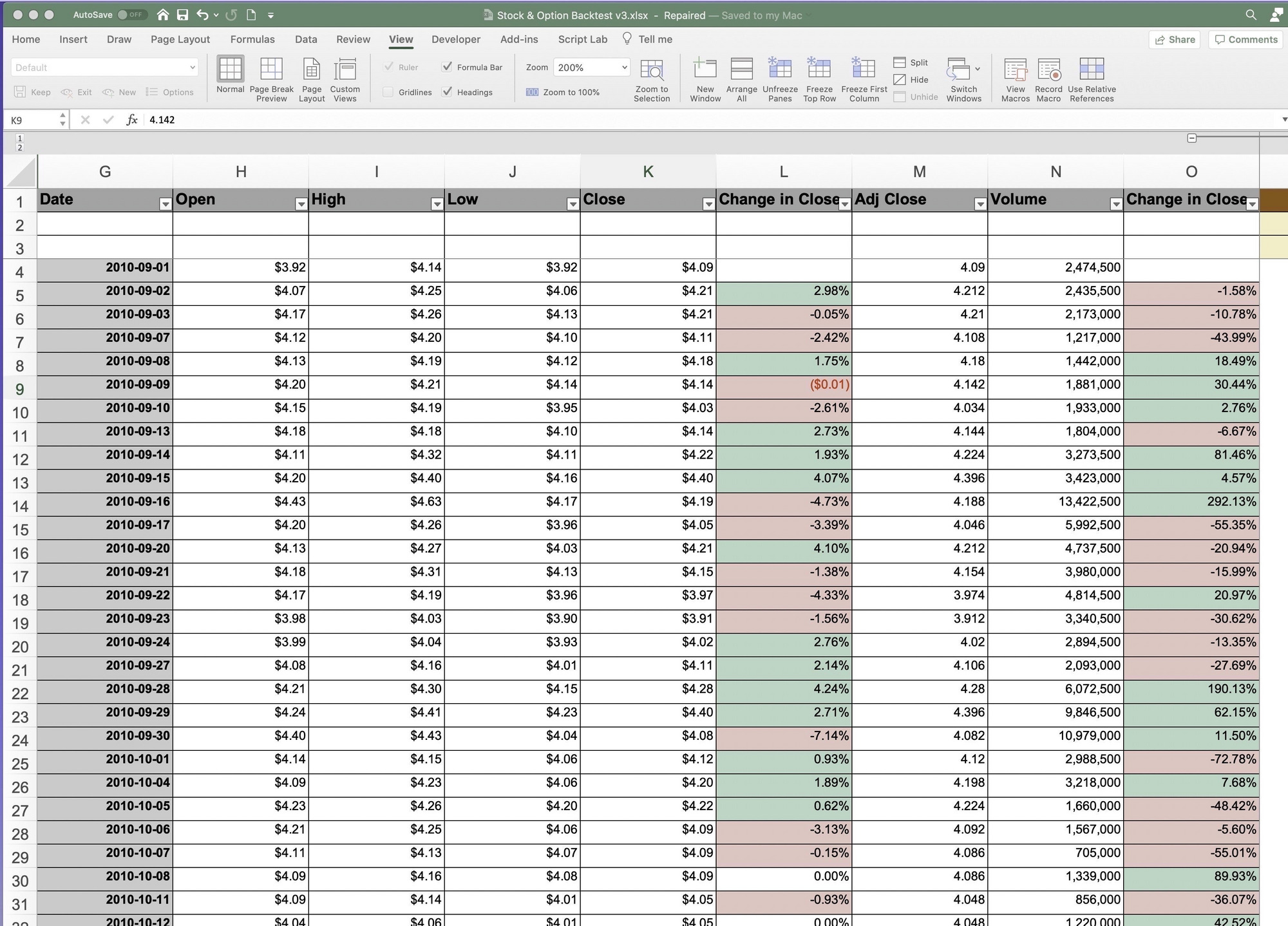This screenshot has width=1288, height=926.
Task: Open the Volume column filter dropdown
Action: [1116, 204]
